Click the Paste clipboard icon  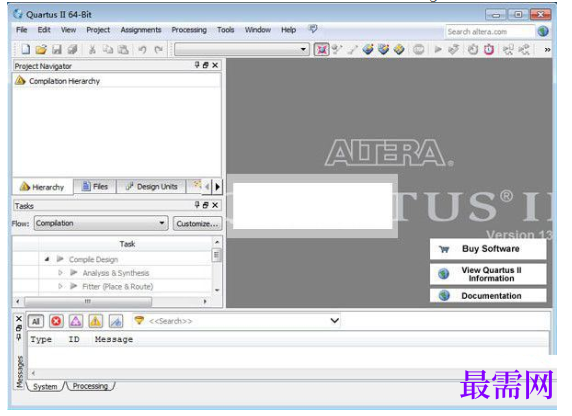pos(123,49)
